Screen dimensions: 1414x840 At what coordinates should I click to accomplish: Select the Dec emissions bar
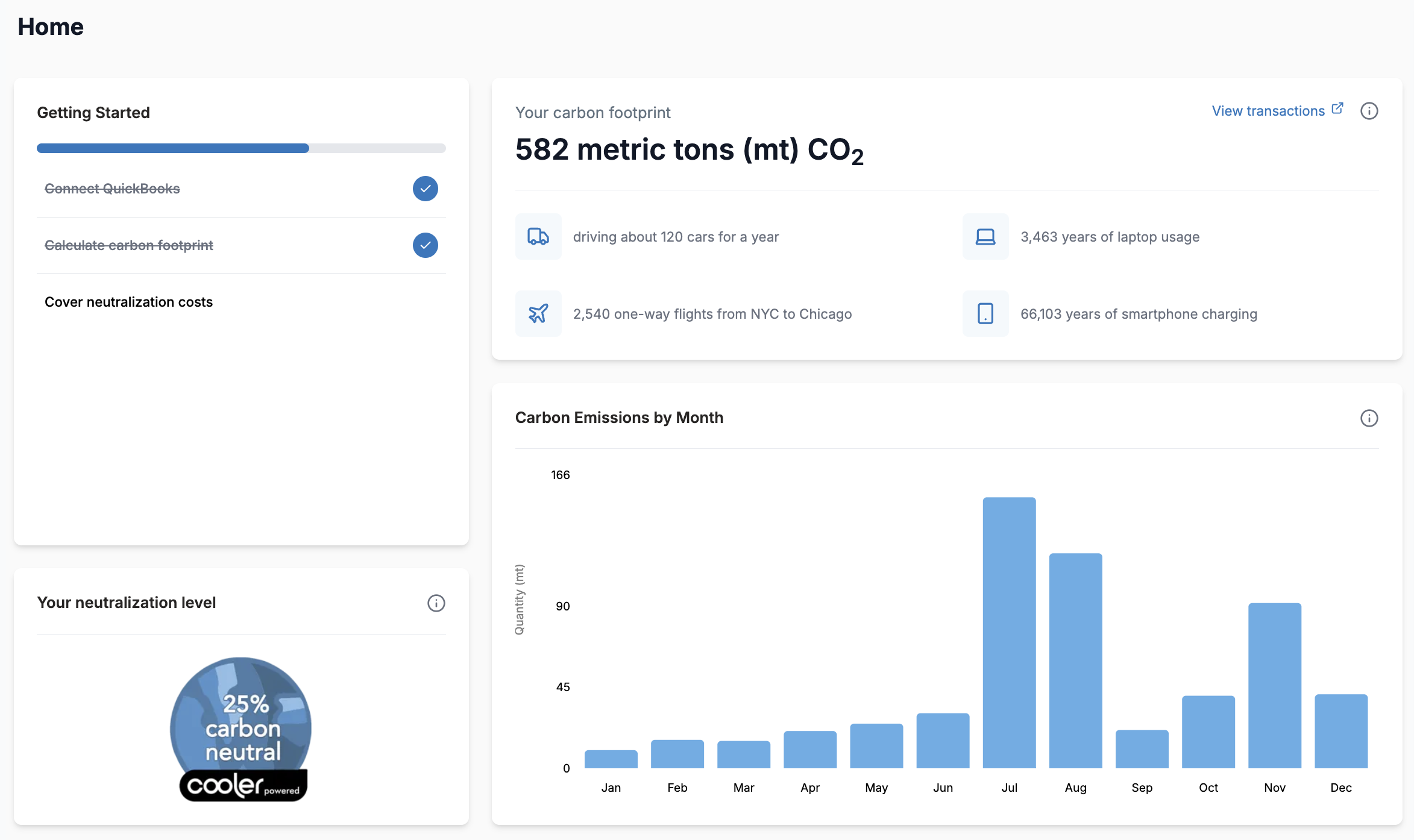pos(1340,731)
